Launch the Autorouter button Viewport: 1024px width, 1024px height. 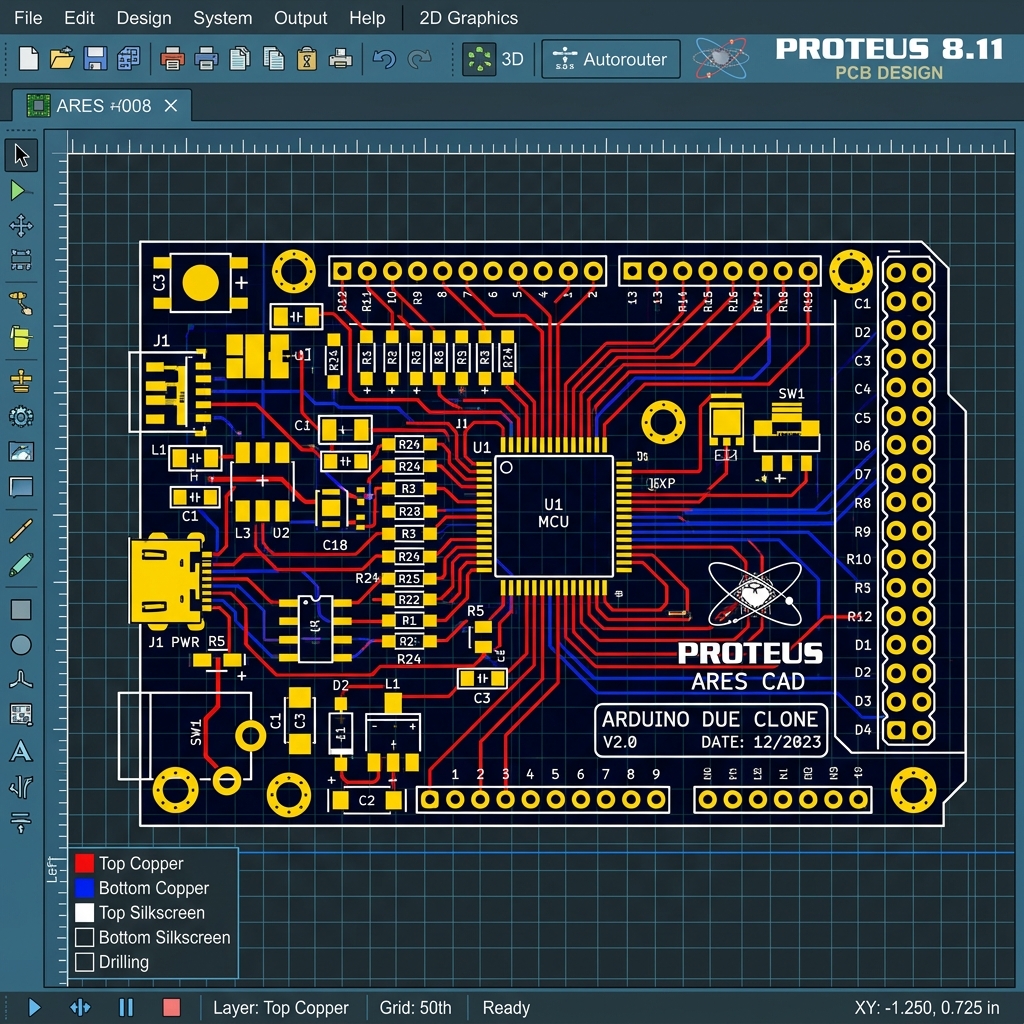(611, 59)
